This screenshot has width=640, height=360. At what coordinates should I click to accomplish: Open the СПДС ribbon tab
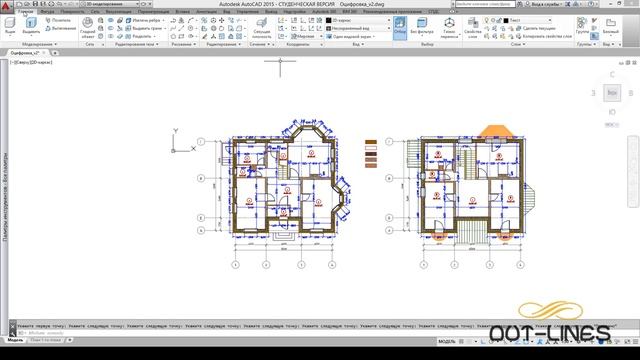point(433,11)
